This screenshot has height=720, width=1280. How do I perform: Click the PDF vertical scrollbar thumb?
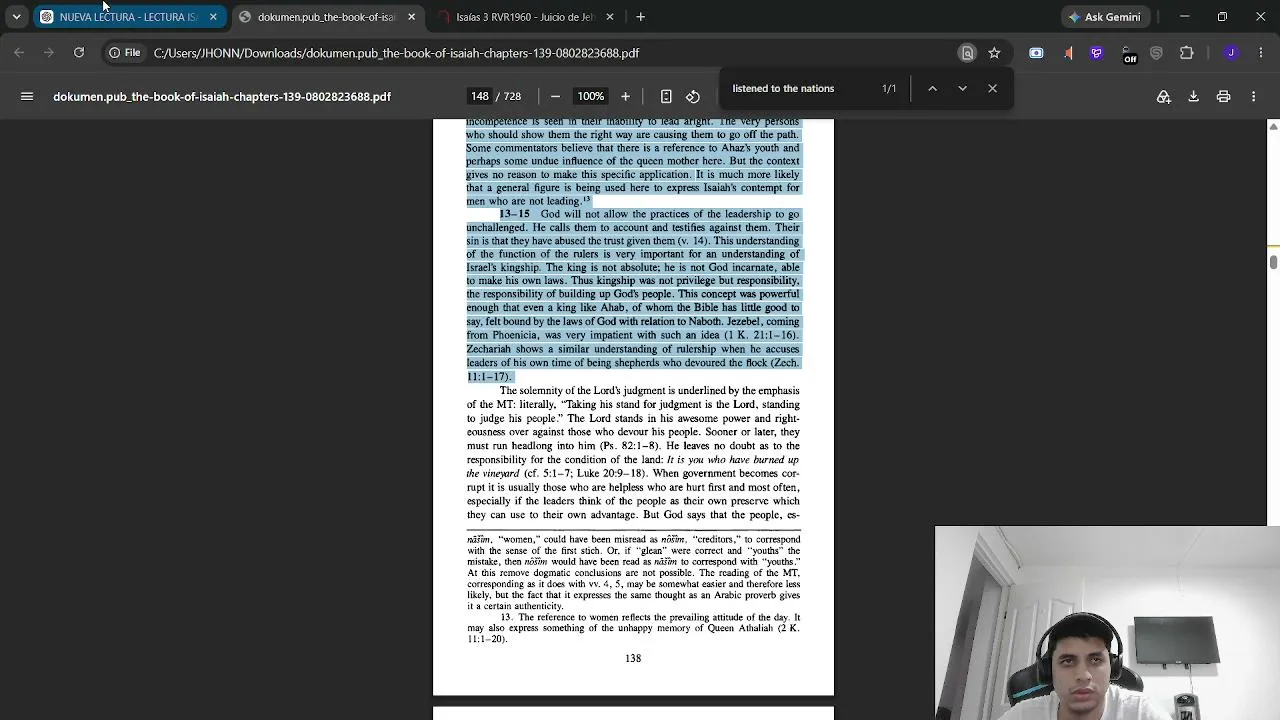click(x=1273, y=262)
